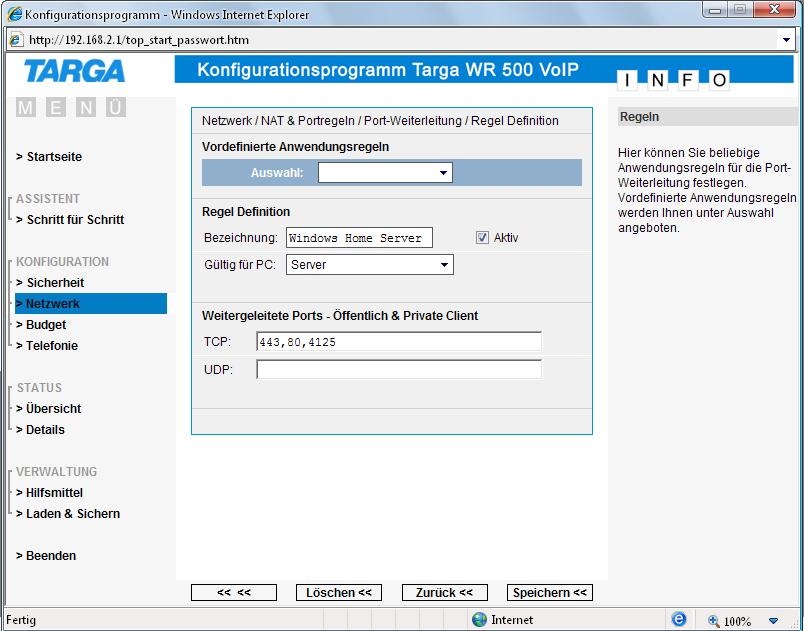This screenshot has width=804, height=631.
Task: Click the 'Internet' zone label
Action: point(512,620)
